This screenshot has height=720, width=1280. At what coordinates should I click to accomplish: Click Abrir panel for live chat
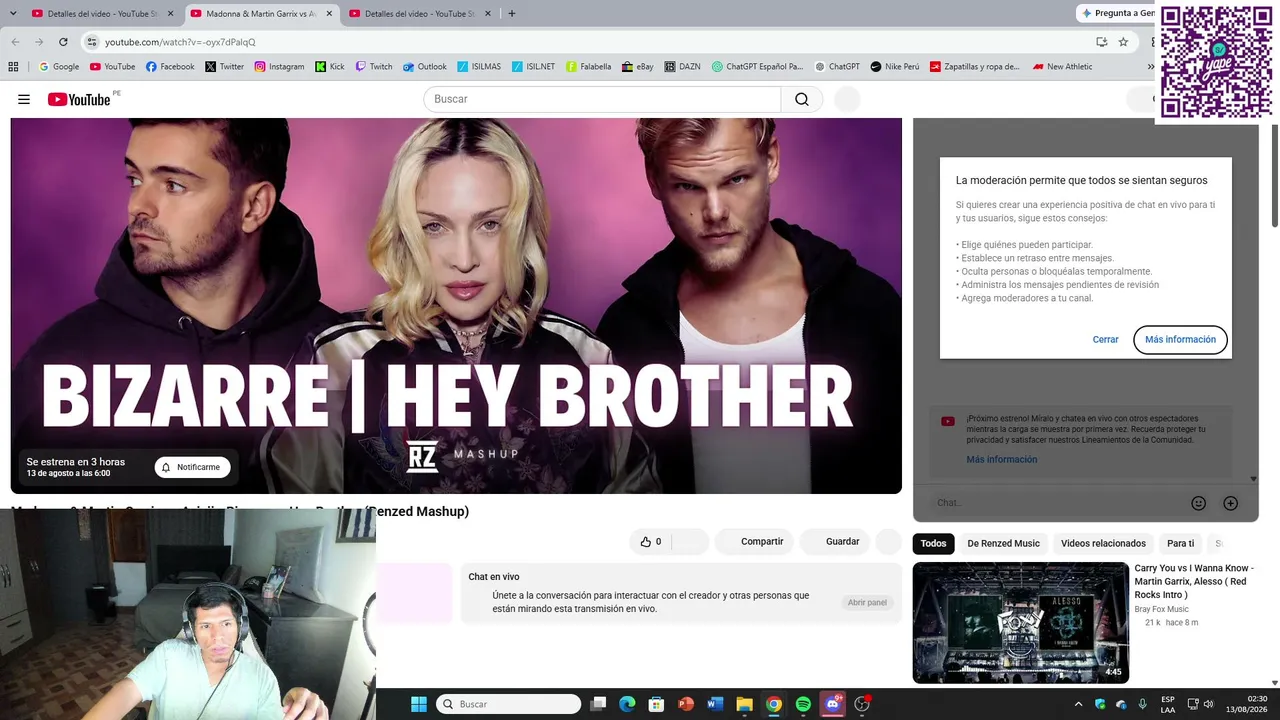[x=867, y=602]
